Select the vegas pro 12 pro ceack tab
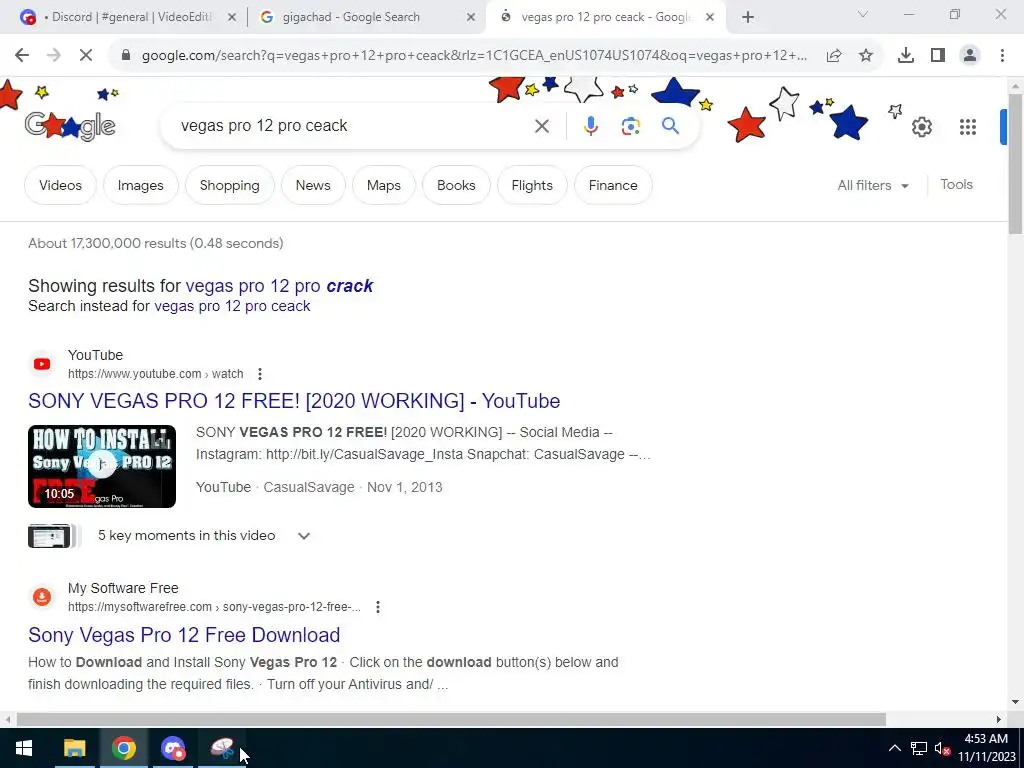 tap(604, 17)
